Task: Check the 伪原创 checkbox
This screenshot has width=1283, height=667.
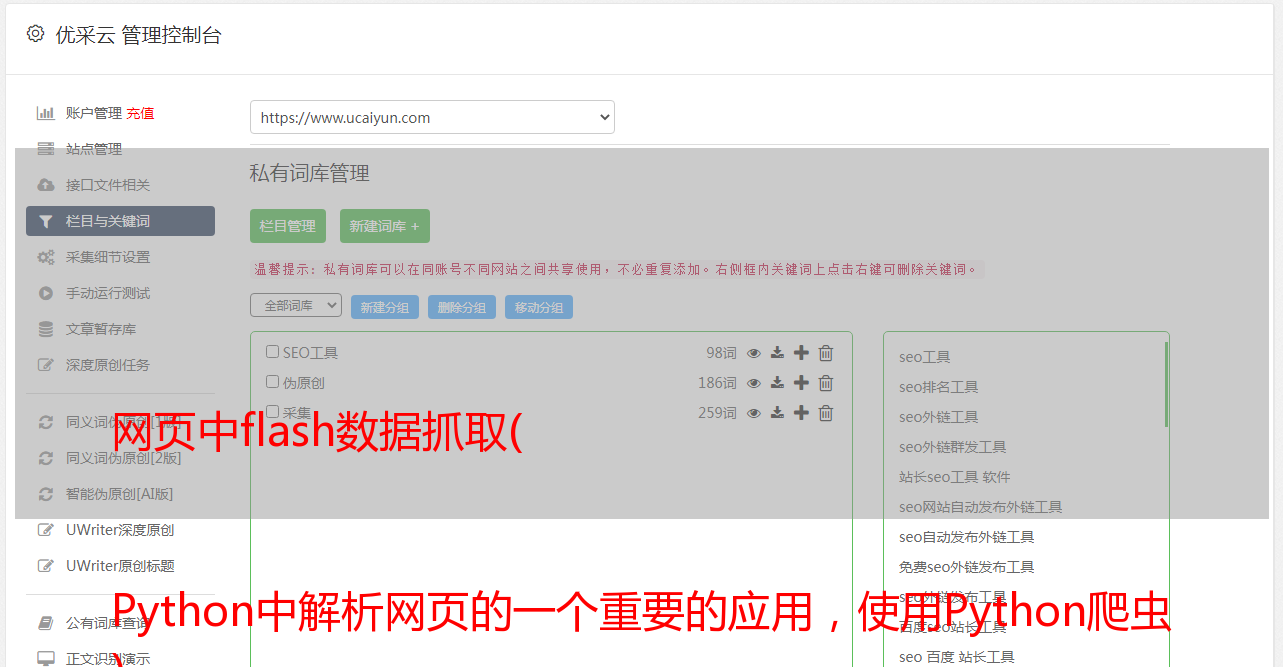Action: pos(272,382)
